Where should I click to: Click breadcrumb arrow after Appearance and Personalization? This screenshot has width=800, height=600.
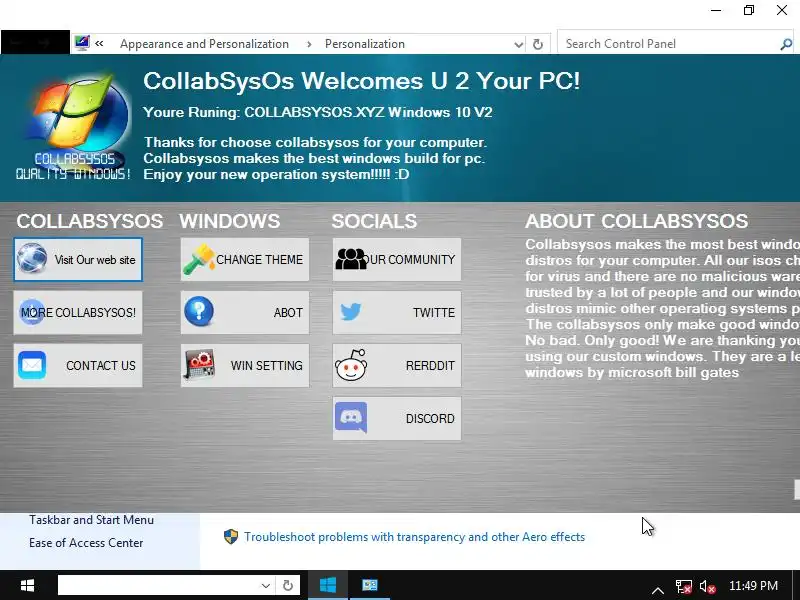click(309, 44)
